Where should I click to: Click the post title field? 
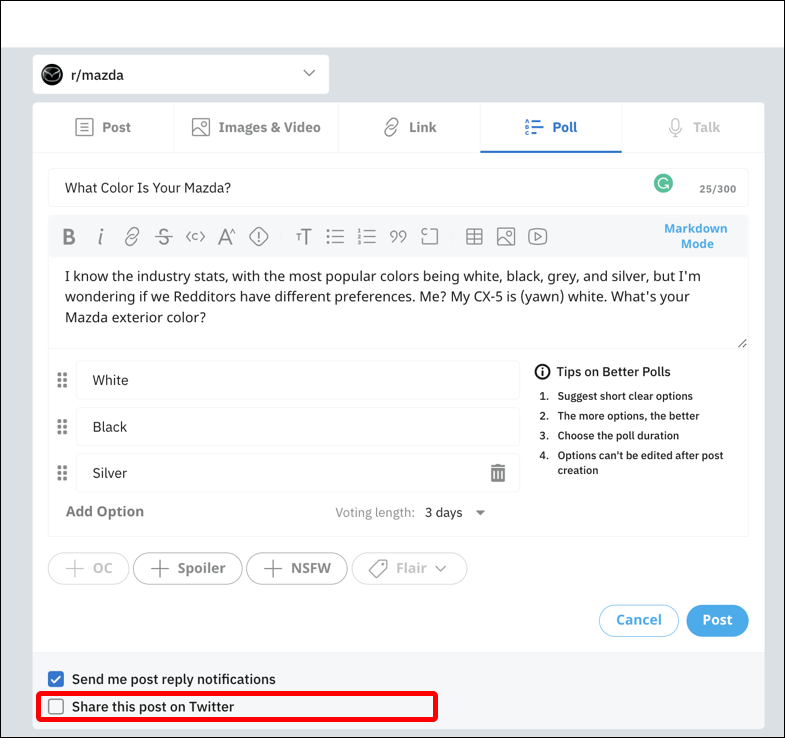tap(398, 187)
